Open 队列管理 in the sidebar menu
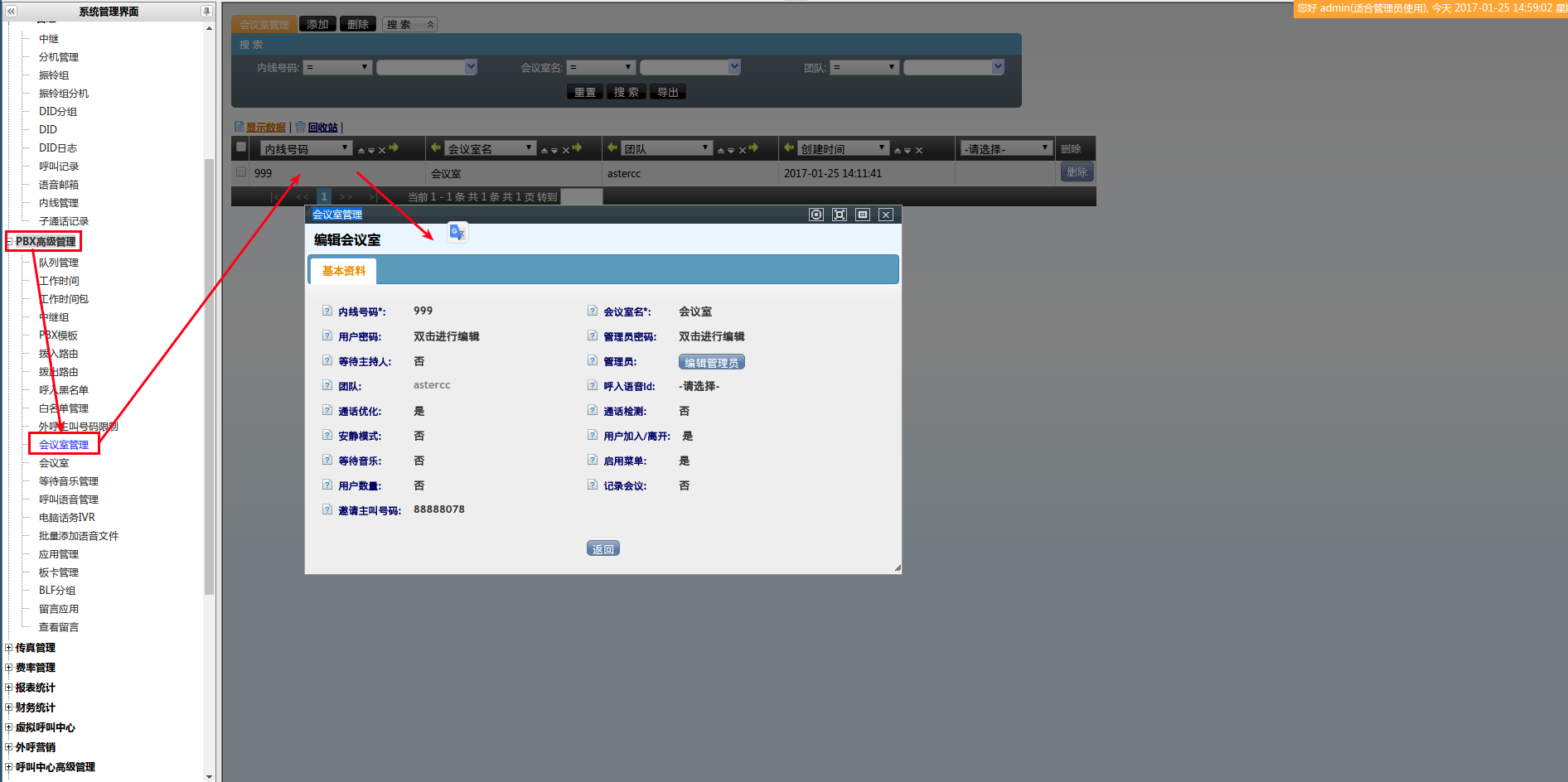This screenshot has width=1568, height=782. coord(59,263)
